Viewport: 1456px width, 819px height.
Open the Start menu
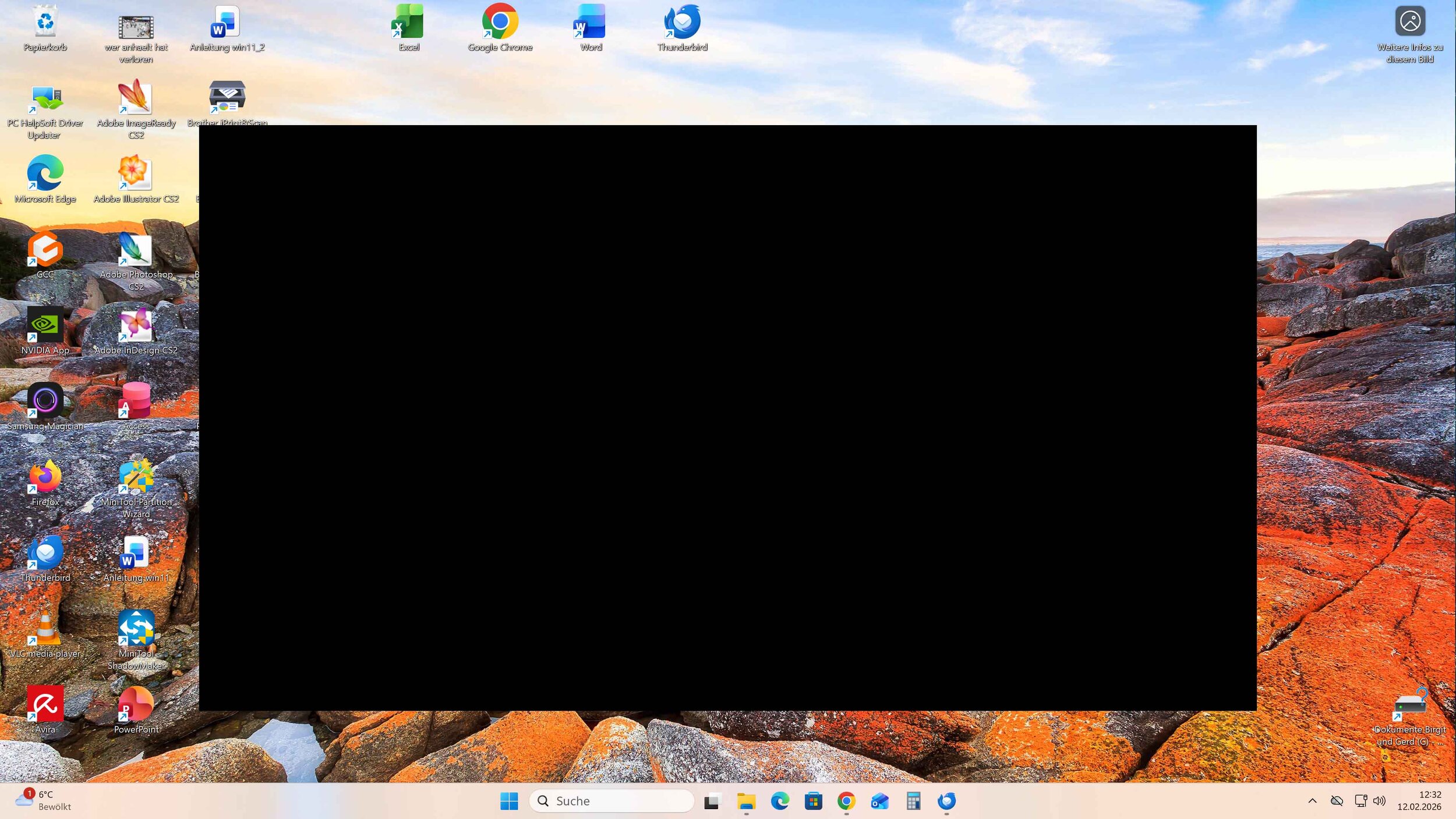508,801
